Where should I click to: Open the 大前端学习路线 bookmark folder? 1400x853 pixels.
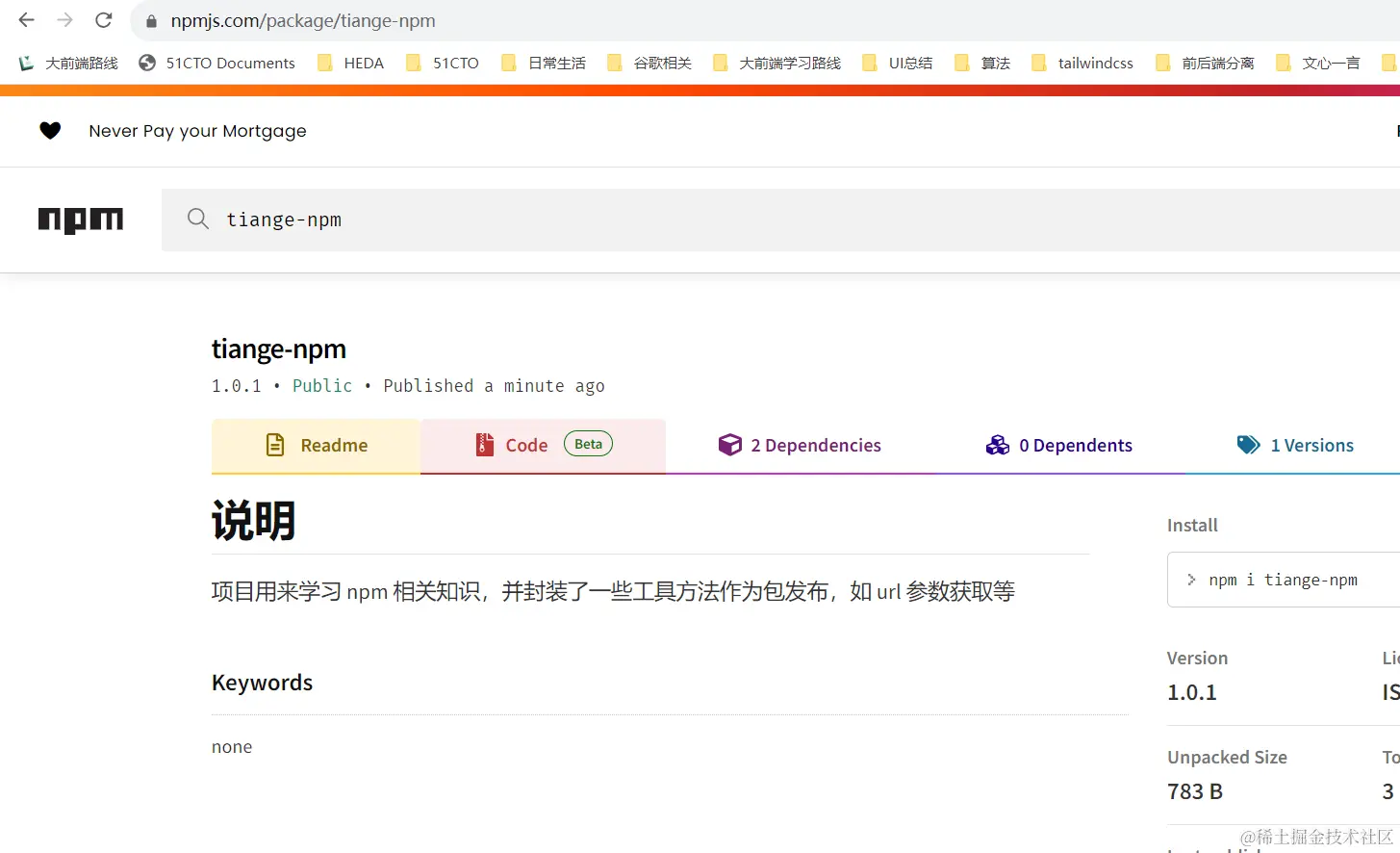tap(776, 64)
